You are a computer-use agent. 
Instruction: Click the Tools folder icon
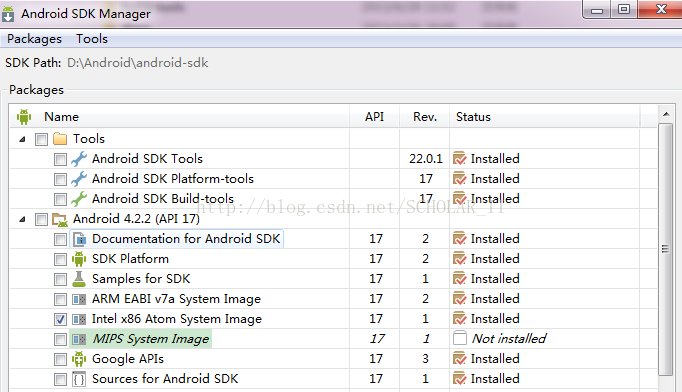click(60, 139)
